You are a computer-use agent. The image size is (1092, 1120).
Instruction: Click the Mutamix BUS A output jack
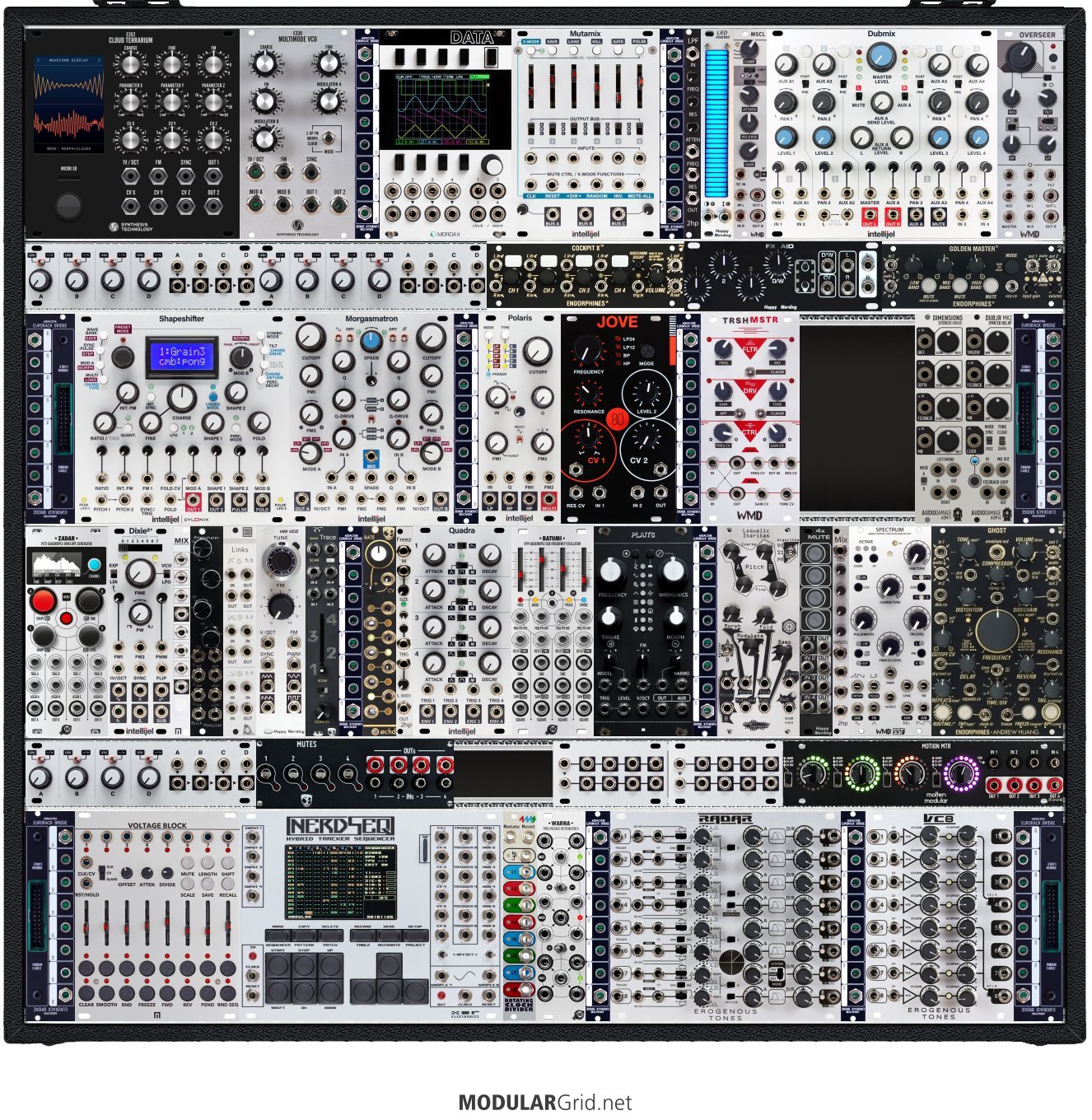tap(553, 214)
